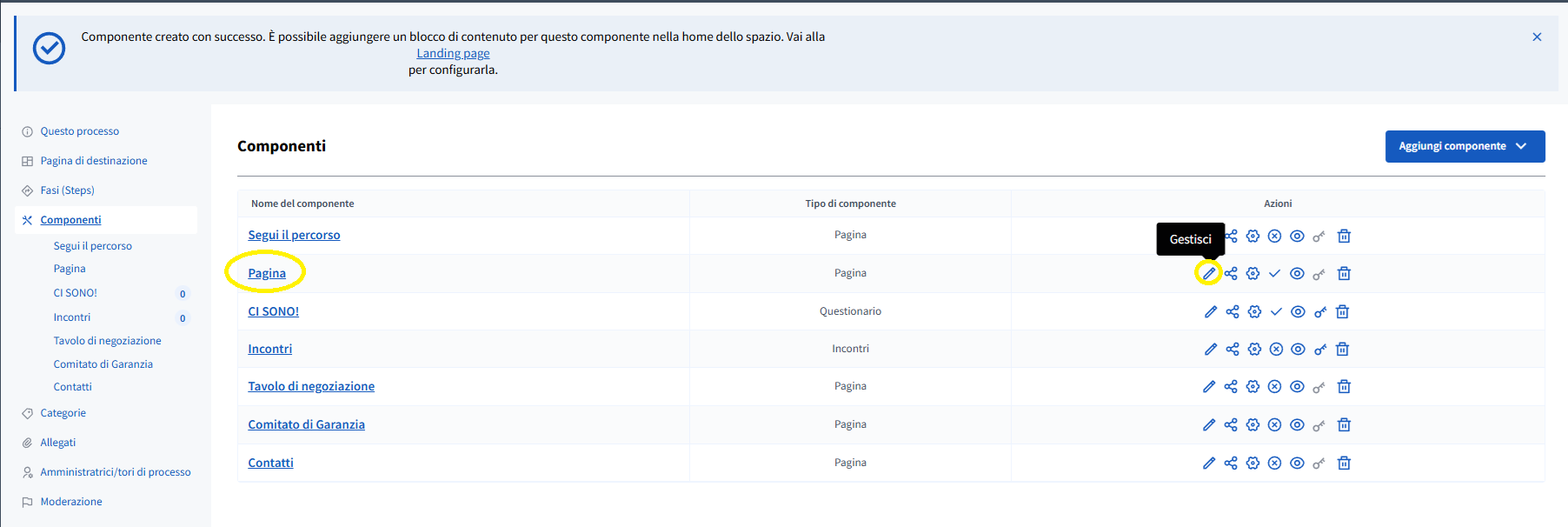Screen dimensions: 1568x527
Task: Open the Incontri link in components table
Action: coord(269,349)
